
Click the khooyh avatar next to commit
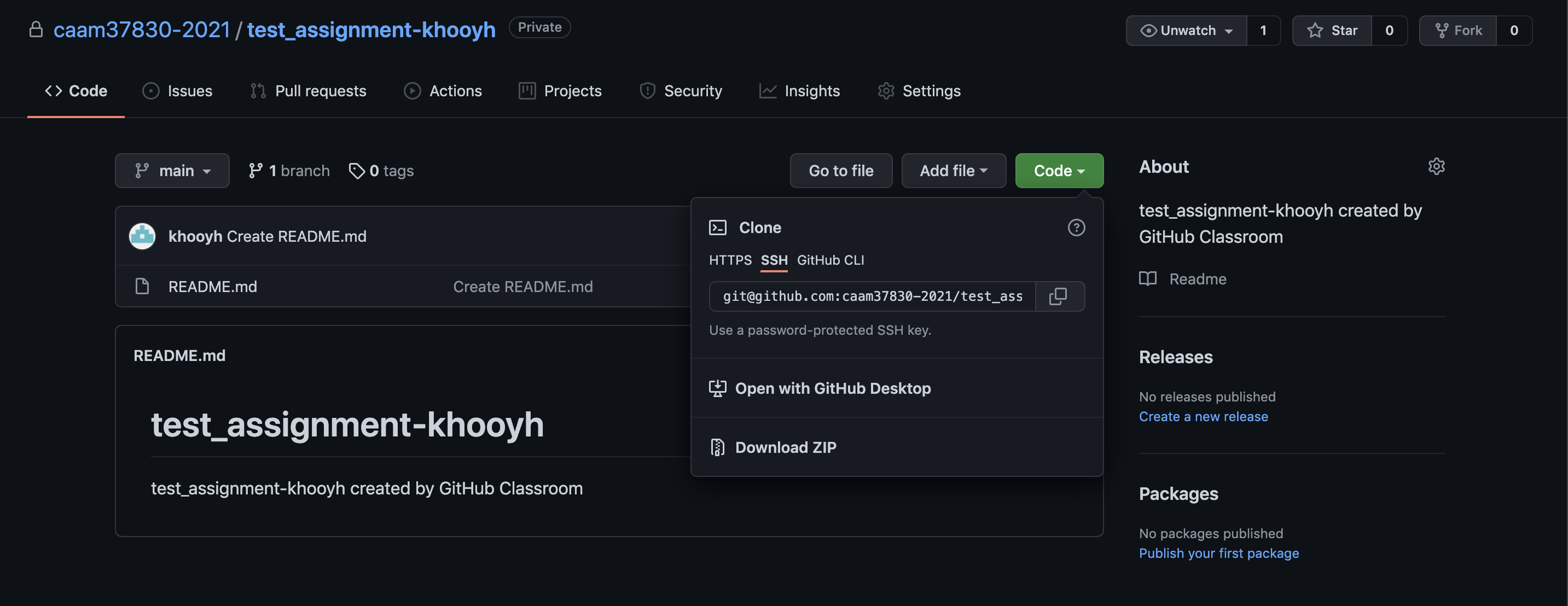(x=142, y=236)
